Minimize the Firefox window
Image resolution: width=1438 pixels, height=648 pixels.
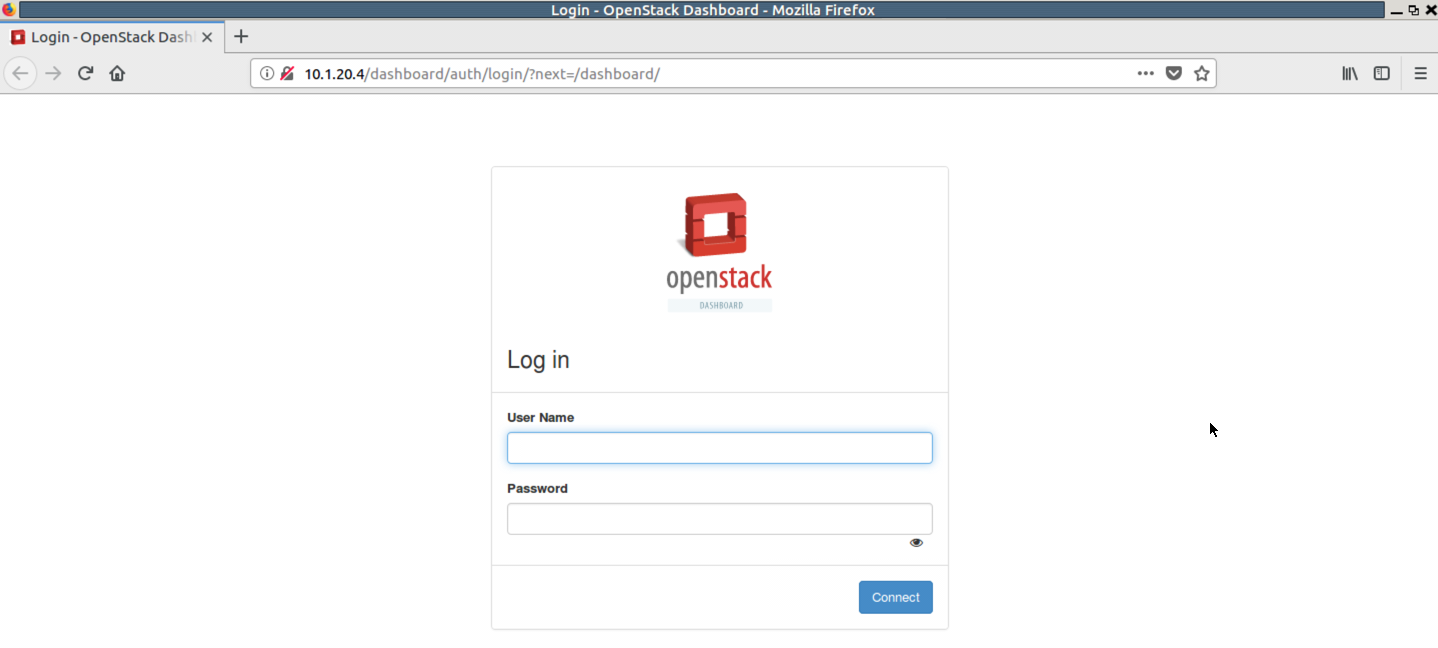[1396, 10]
